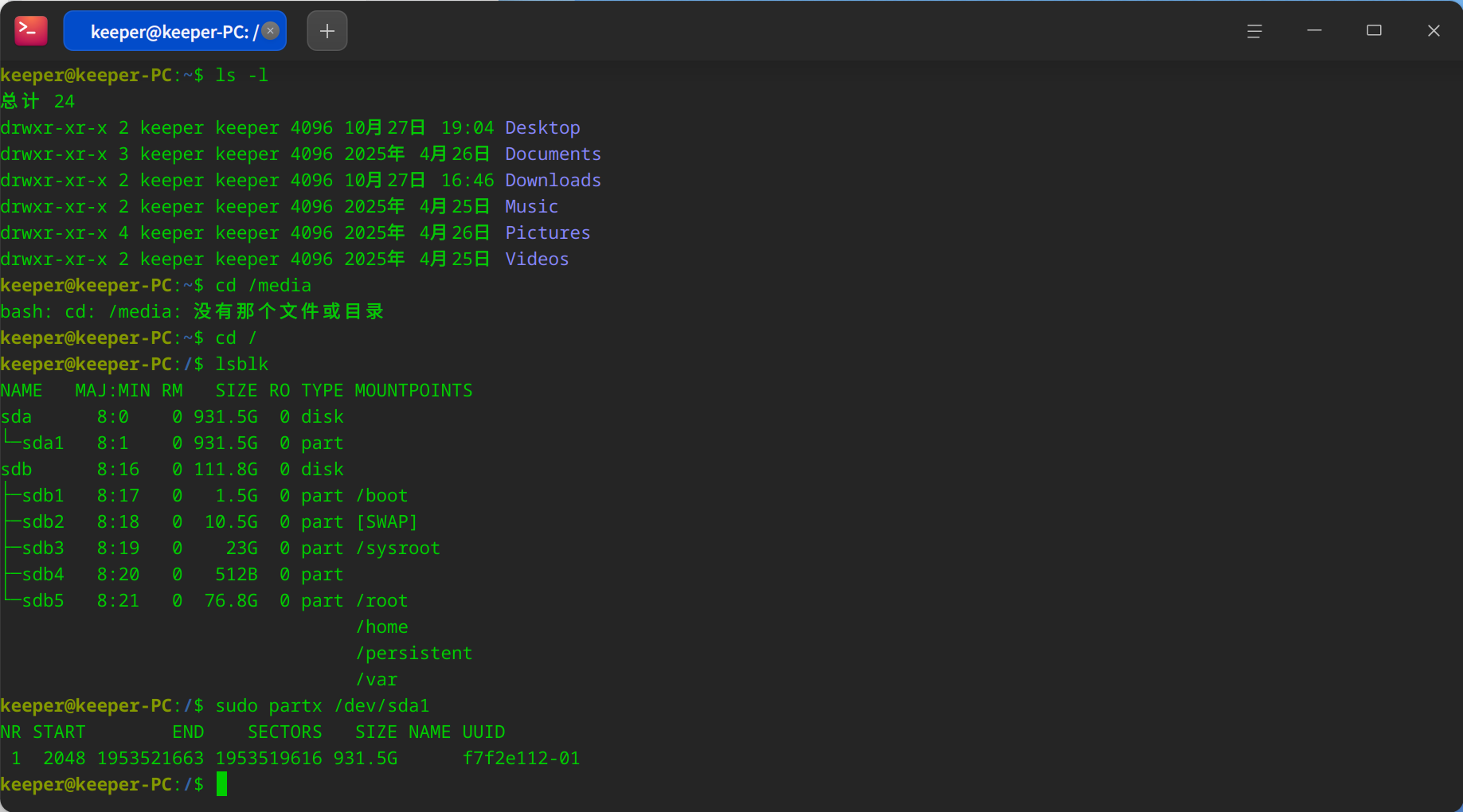Click the UUID value f7f2e112-01

(x=521, y=758)
